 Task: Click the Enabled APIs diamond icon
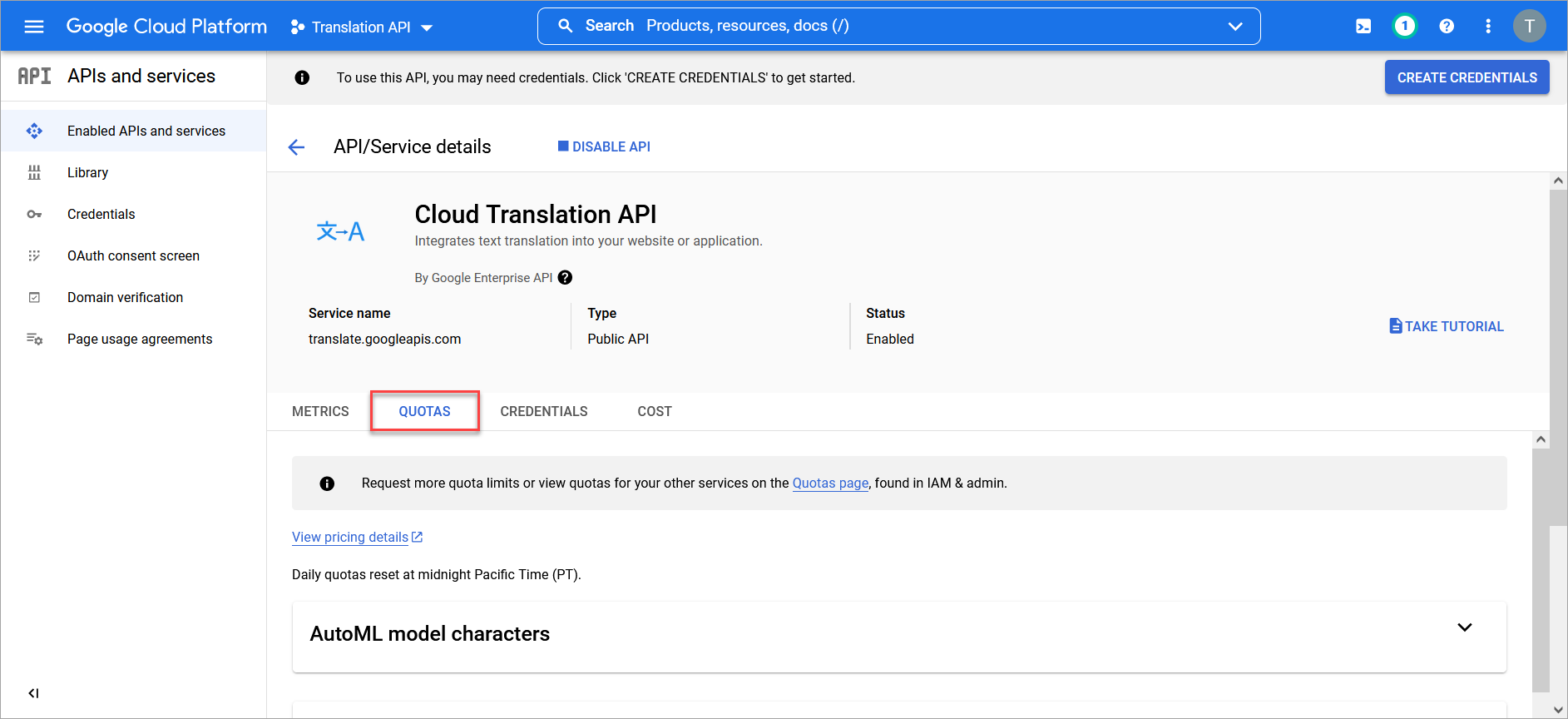click(x=34, y=131)
